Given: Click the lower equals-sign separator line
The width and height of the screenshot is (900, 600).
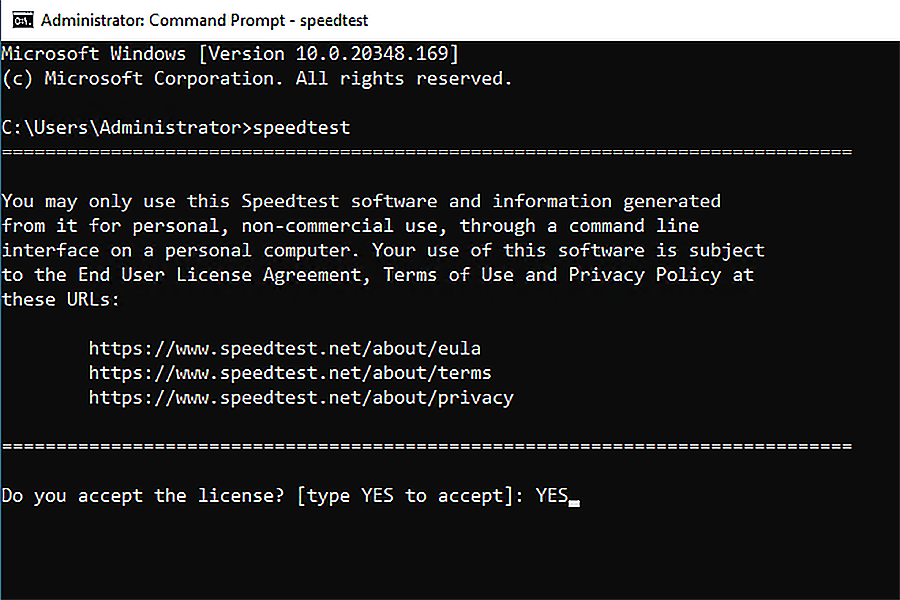Looking at the screenshot, I should (426, 446).
